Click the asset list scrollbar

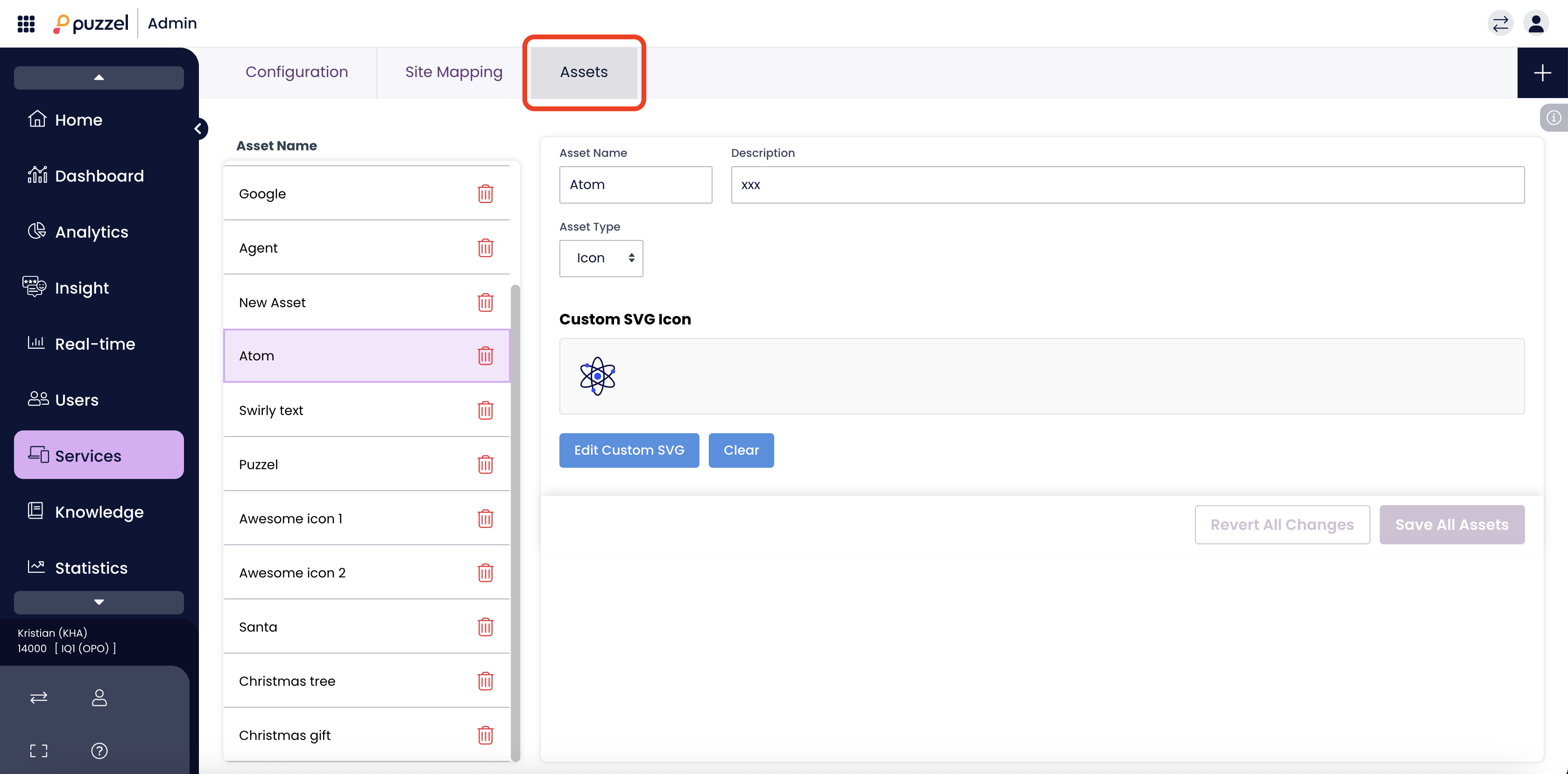(515, 523)
